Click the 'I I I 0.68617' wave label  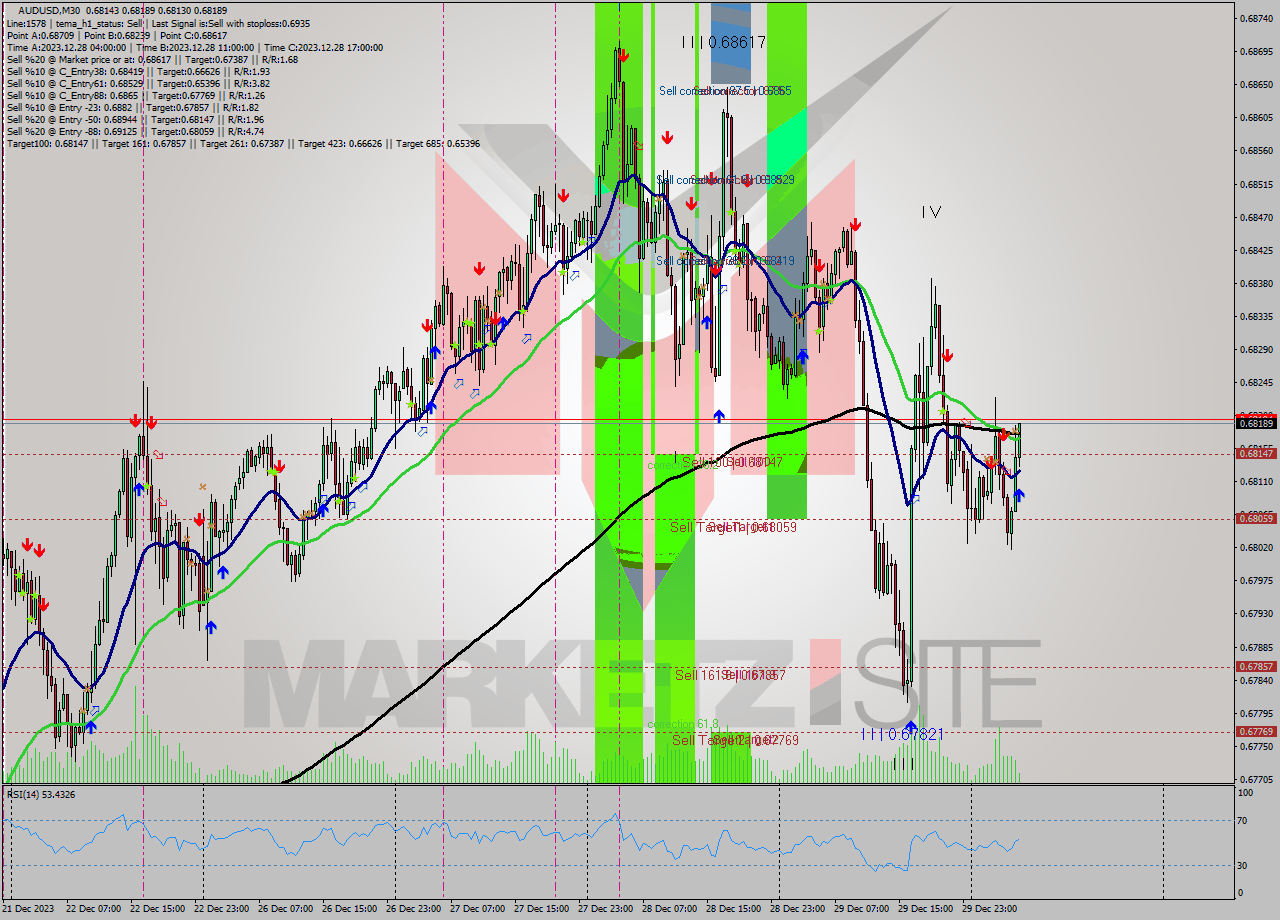(x=723, y=42)
